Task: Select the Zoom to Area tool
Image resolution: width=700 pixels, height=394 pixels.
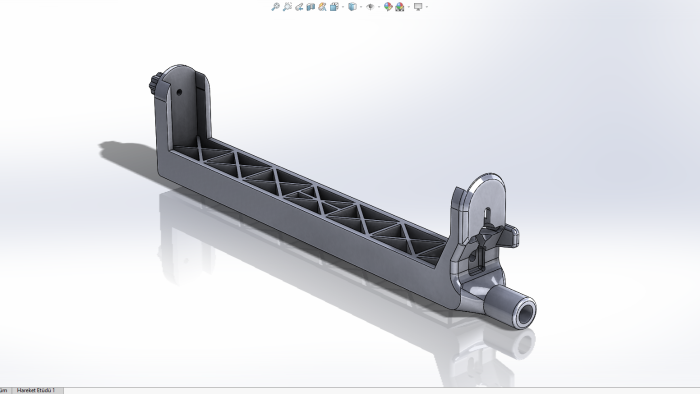Action: point(287,7)
